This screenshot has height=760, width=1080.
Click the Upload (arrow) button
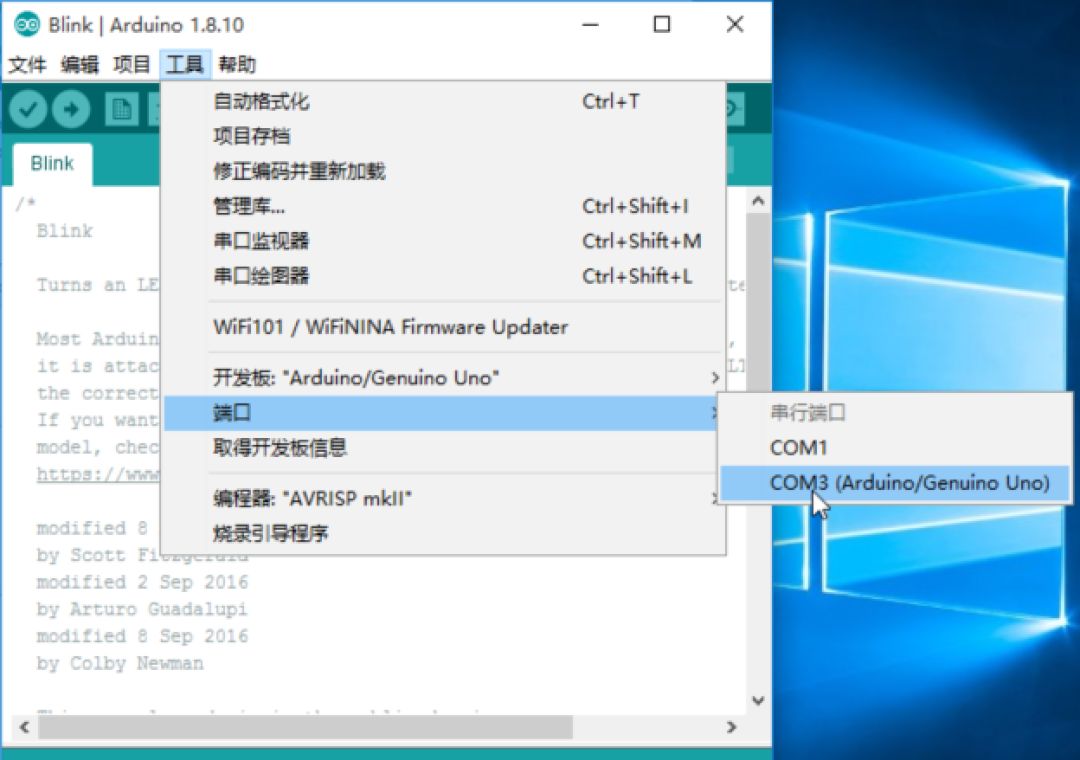(71, 110)
